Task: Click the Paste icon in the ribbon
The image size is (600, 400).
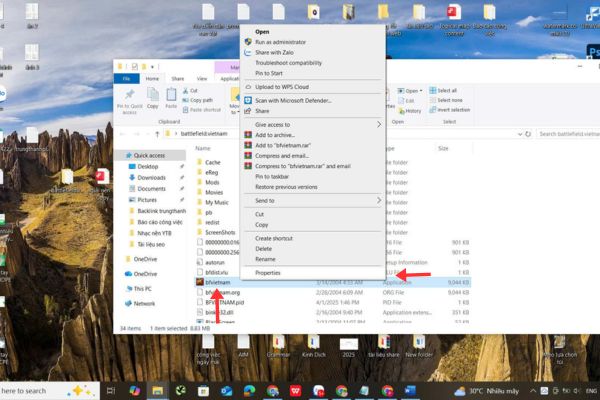Action: [172, 94]
